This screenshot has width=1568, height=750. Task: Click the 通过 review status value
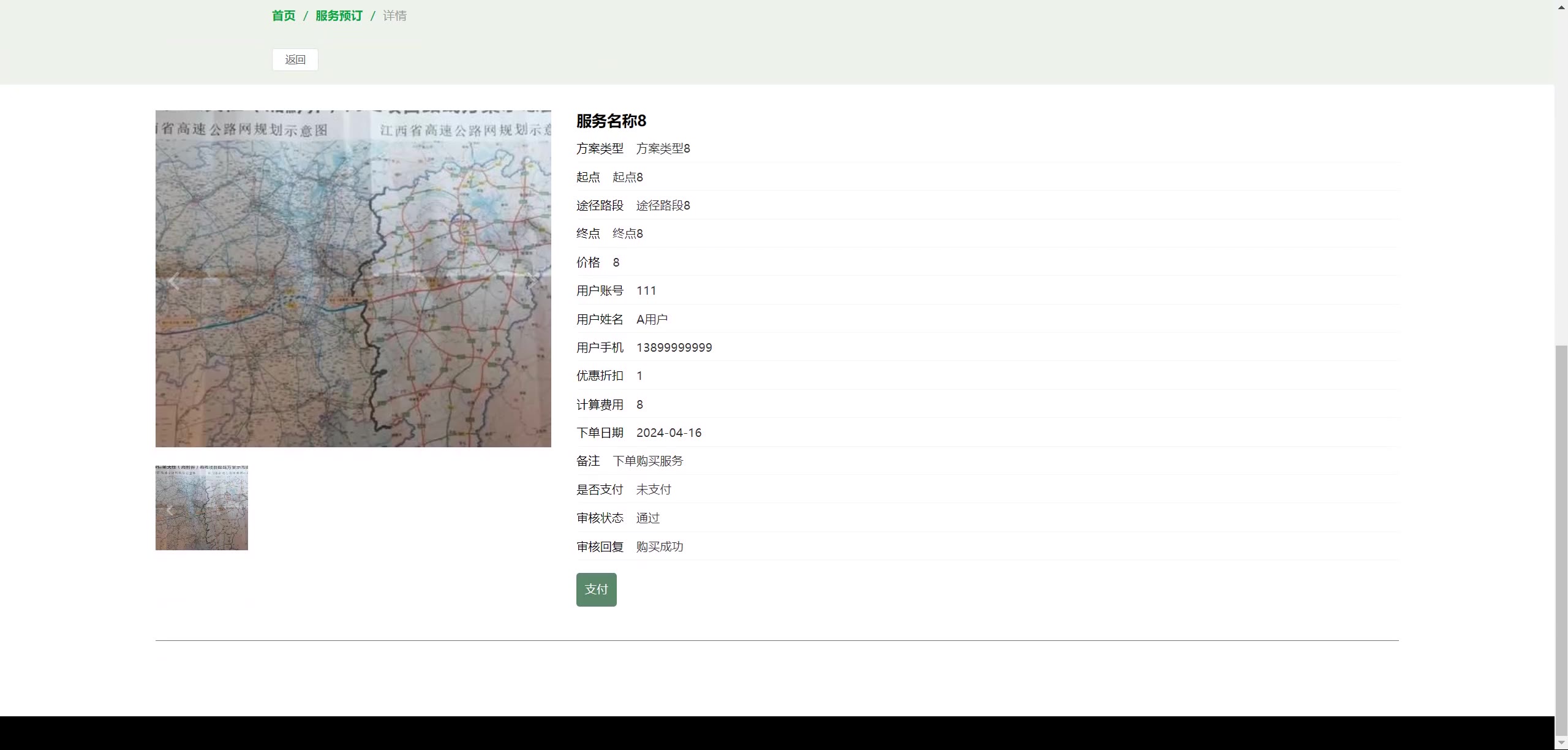pos(647,518)
